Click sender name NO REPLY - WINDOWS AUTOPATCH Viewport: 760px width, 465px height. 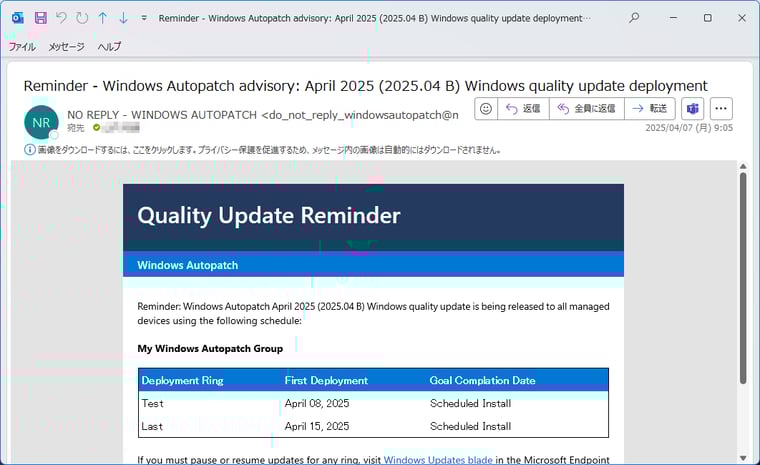click(x=162, y=115)
